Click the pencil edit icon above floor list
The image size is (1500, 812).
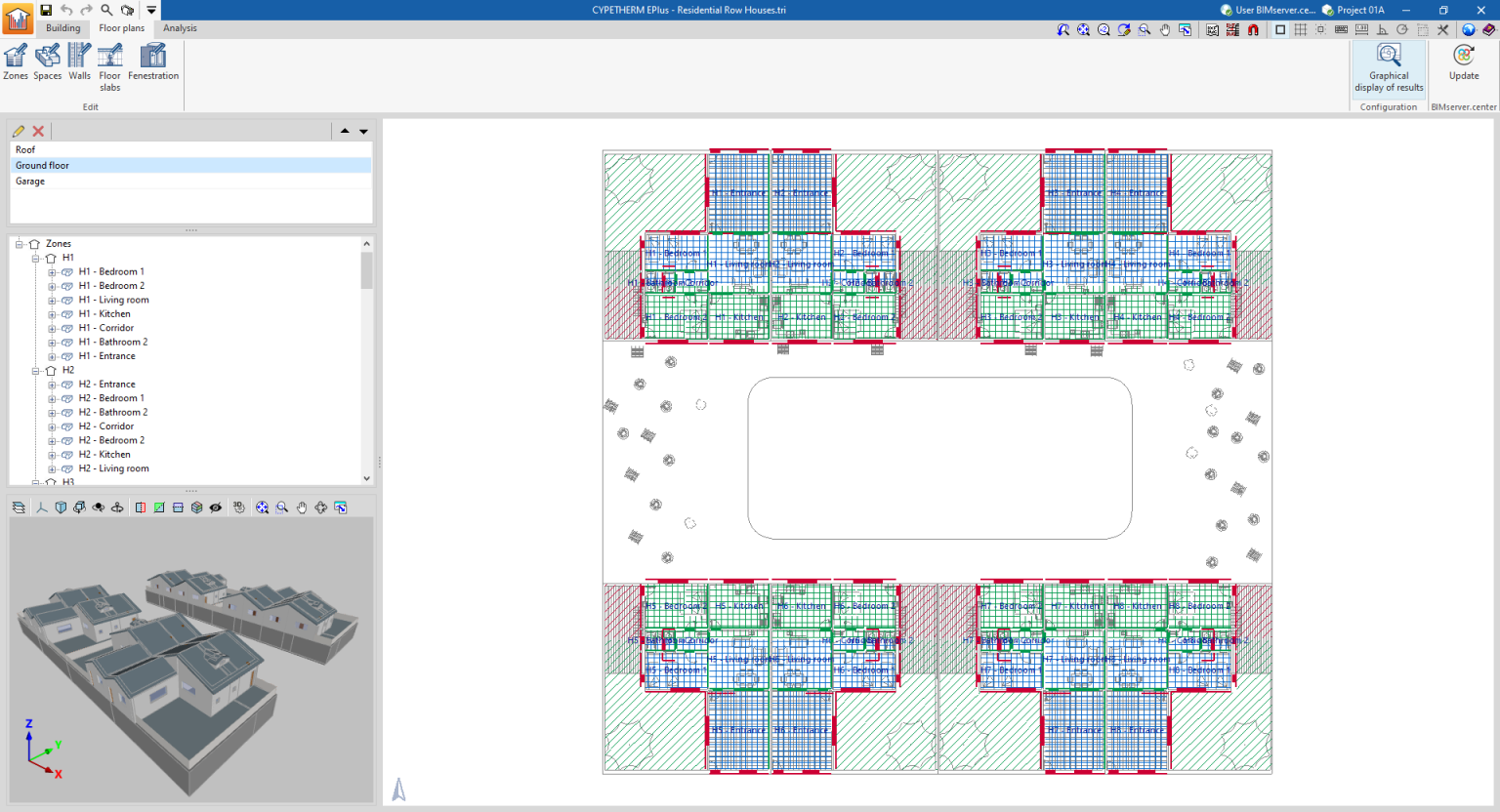pos(19,131)
